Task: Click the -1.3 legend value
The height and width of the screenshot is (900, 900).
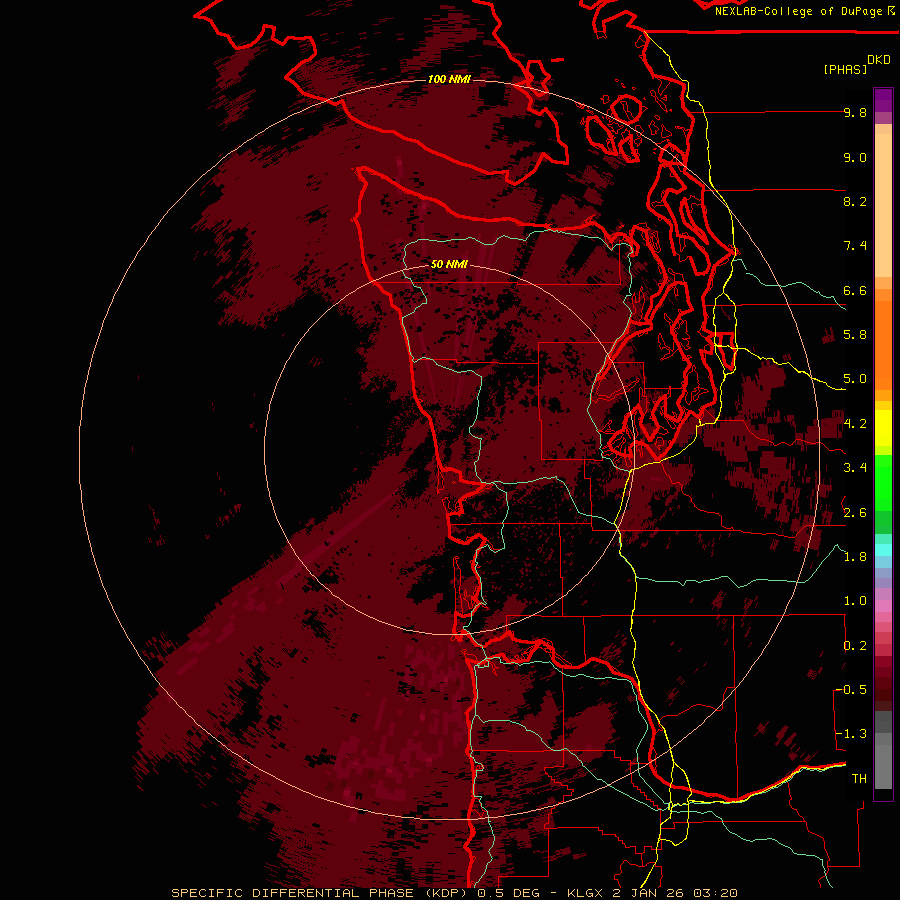Action: click(x=851, y=734)
